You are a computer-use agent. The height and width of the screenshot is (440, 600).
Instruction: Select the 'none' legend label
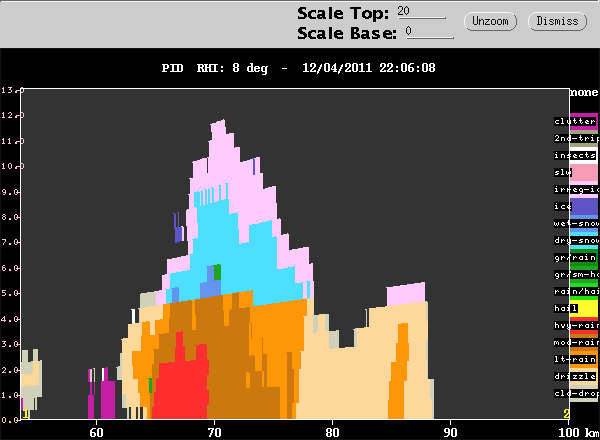coord(584,93)
